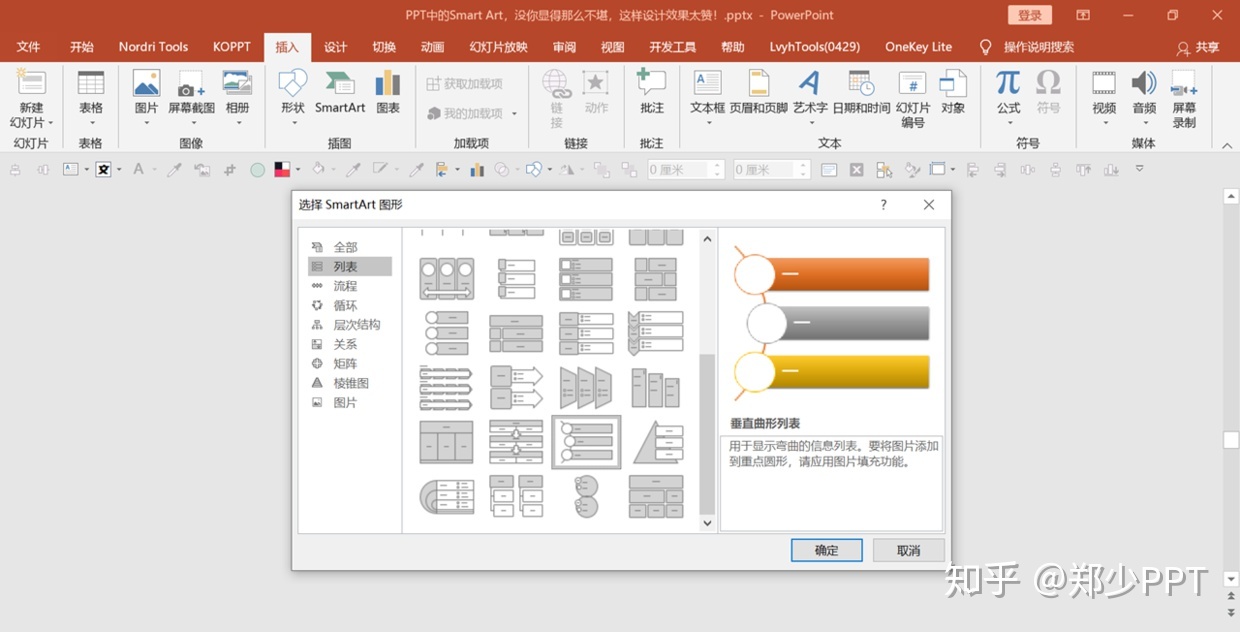Open Header and Footer (页眉和页脚)
Screen dimensions: 1240x632
pyautogui.click(x=758, y=92)
